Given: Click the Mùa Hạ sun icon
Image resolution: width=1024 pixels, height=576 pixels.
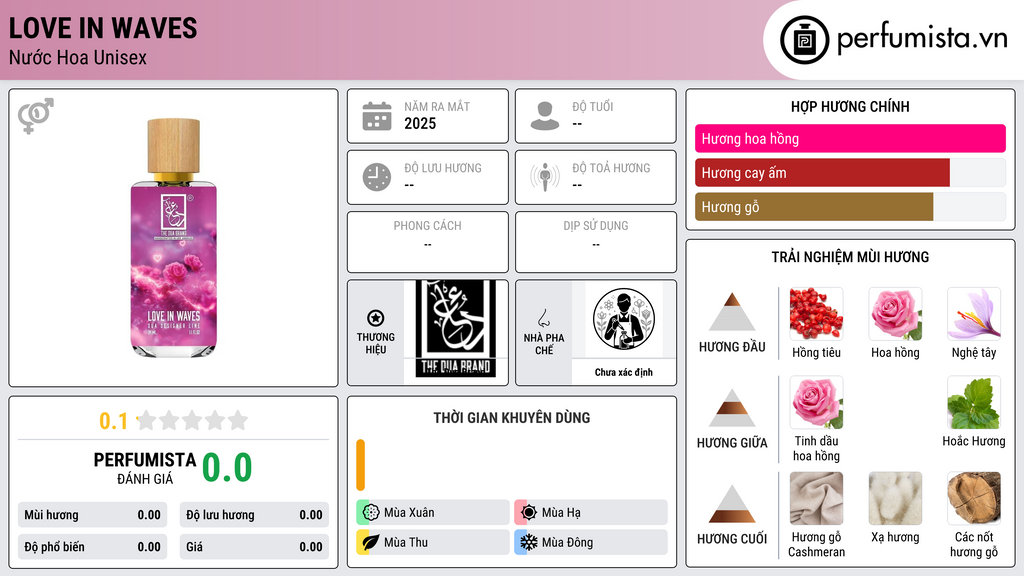Looking at the screenshot, I should (x=529, y=512).
